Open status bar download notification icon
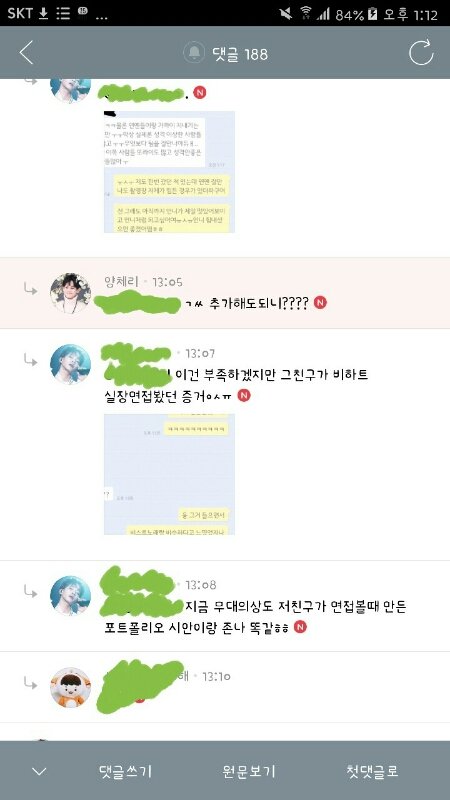This screenshot has height=800, width=450. pos(44,13)
